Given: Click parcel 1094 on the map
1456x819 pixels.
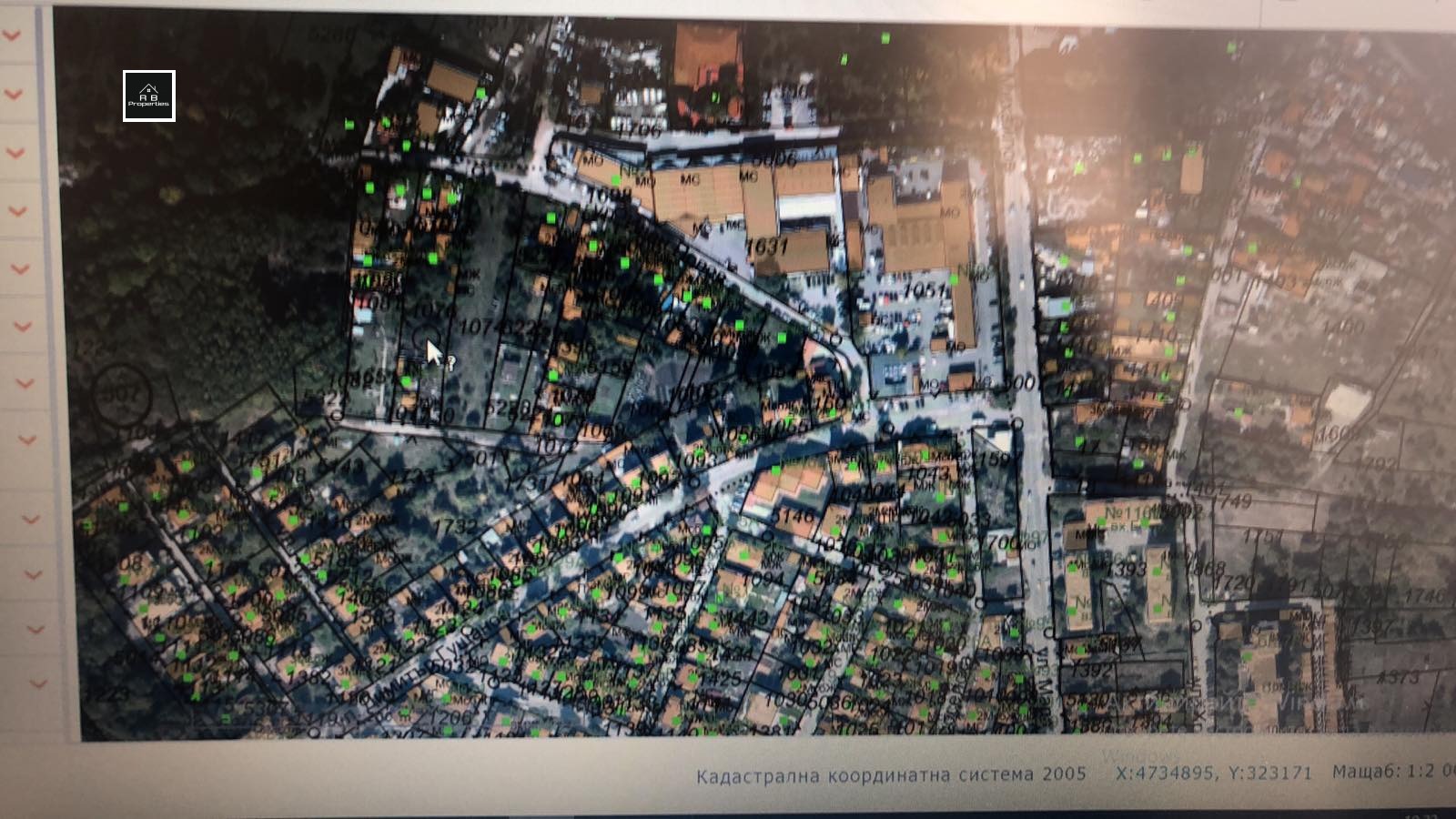Looking at the screenshot, I should tap(755, 580).
